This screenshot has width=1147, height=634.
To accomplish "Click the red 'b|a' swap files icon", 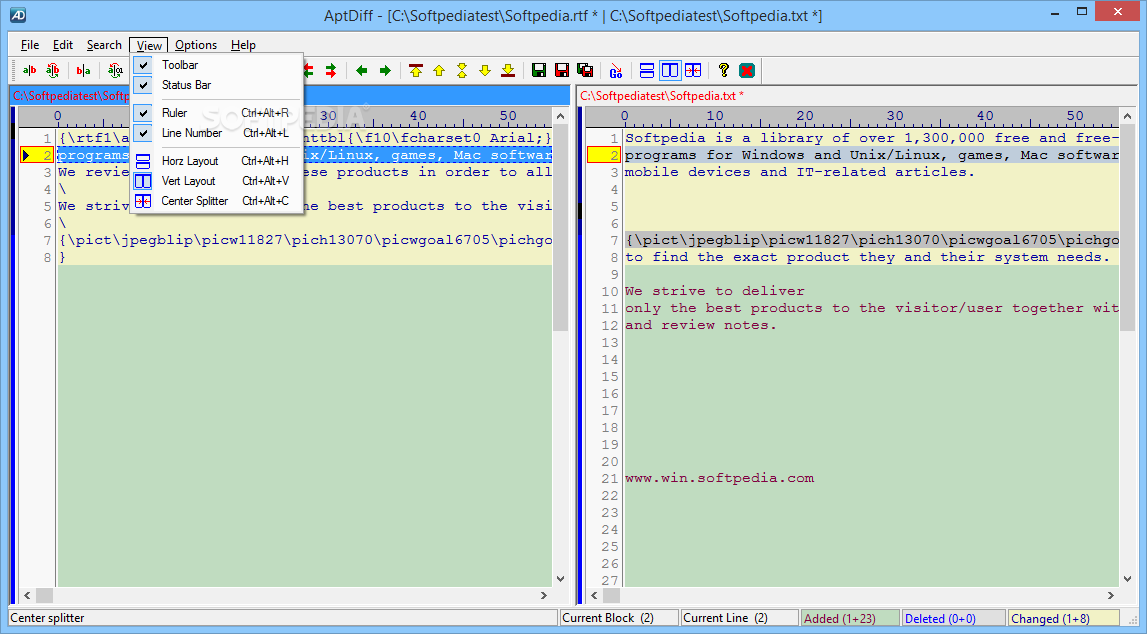I will tap(83, 70).
